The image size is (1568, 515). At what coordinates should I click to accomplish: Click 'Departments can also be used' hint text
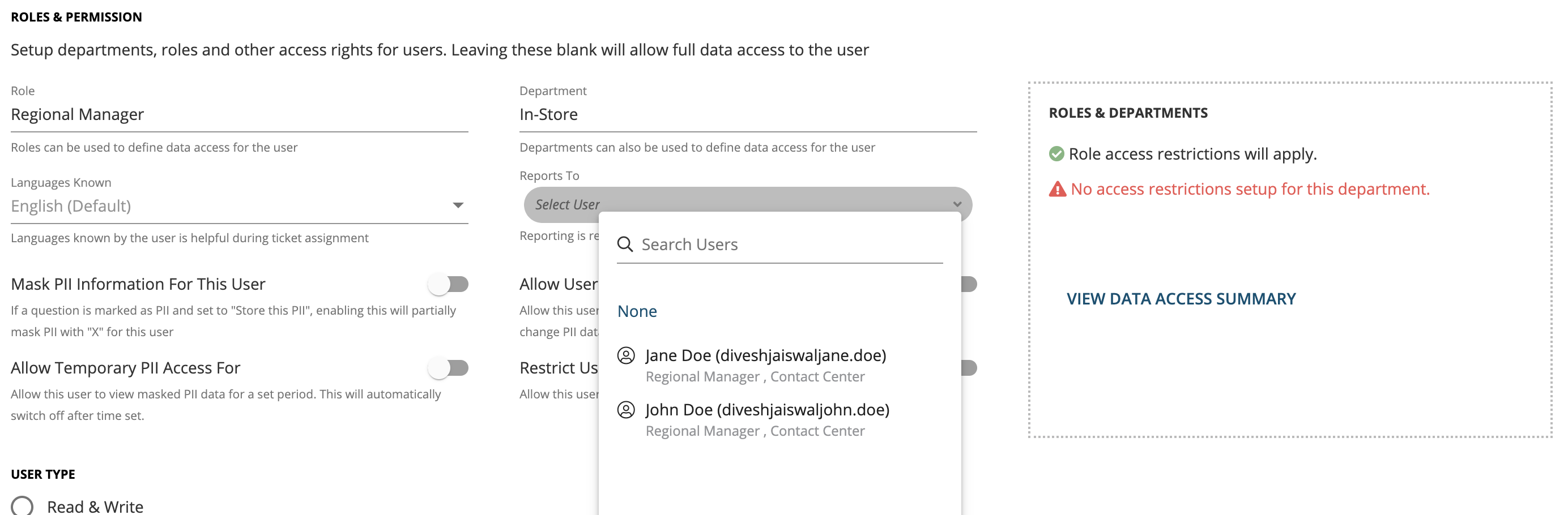point(697,148)
